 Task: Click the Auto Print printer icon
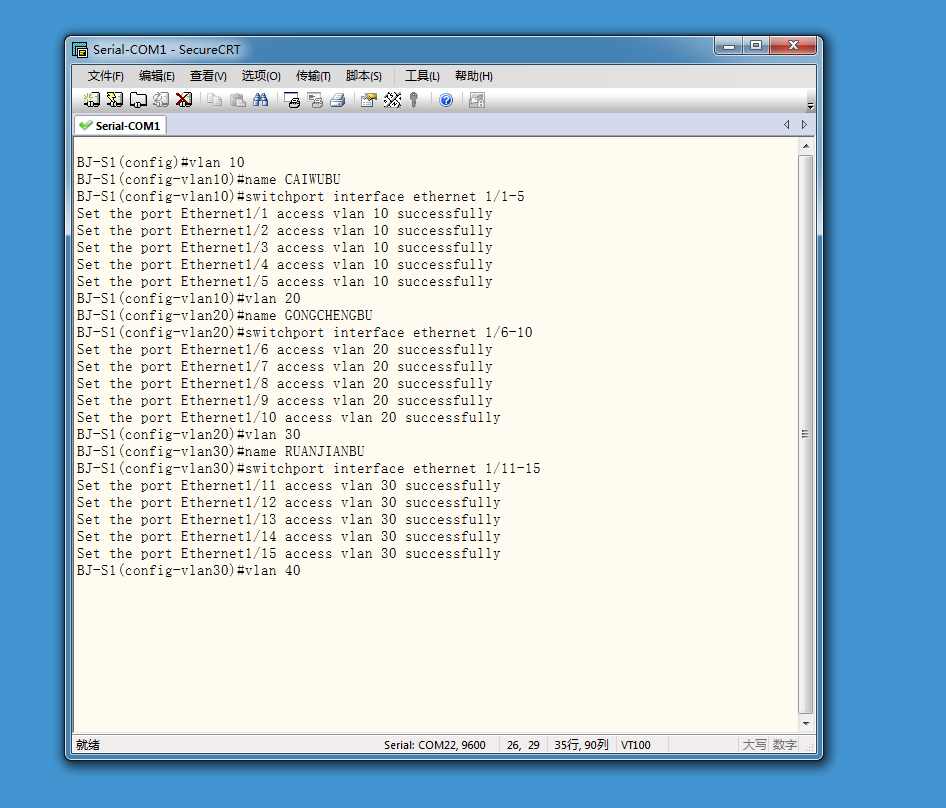pyautogui.click(x=338, y=100)
